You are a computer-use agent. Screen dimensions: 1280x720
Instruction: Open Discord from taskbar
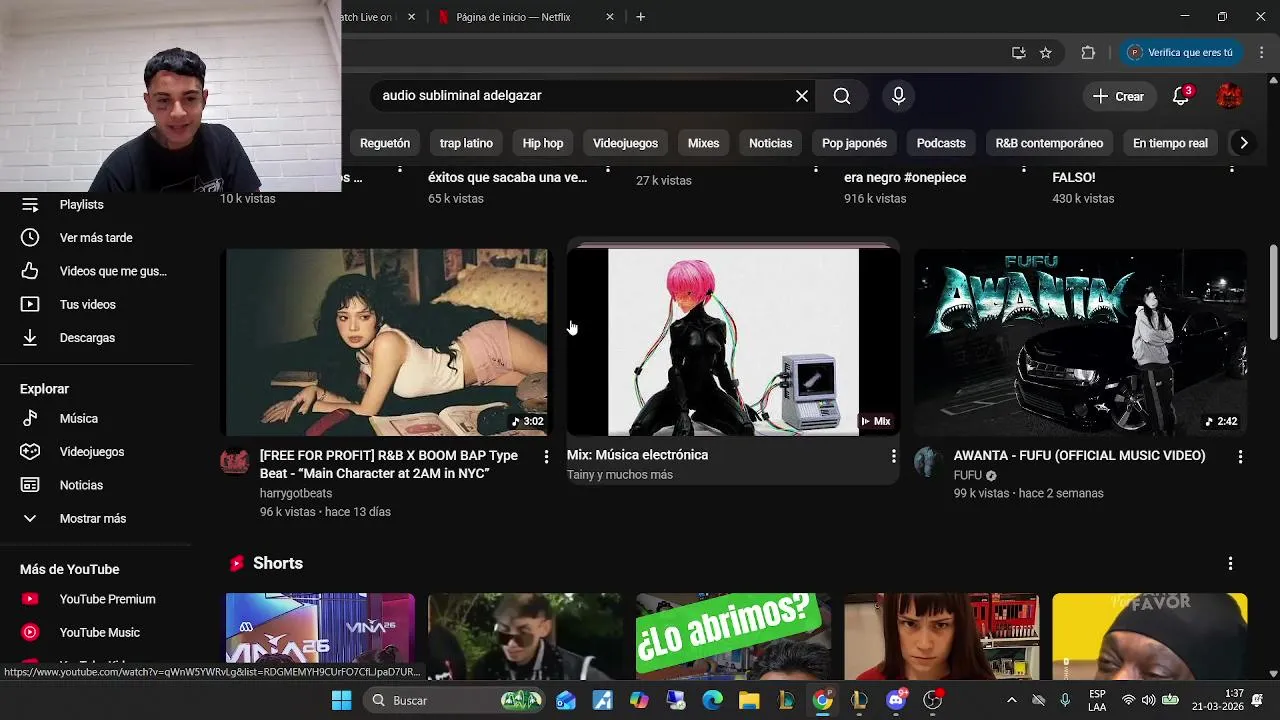(896, 700)
